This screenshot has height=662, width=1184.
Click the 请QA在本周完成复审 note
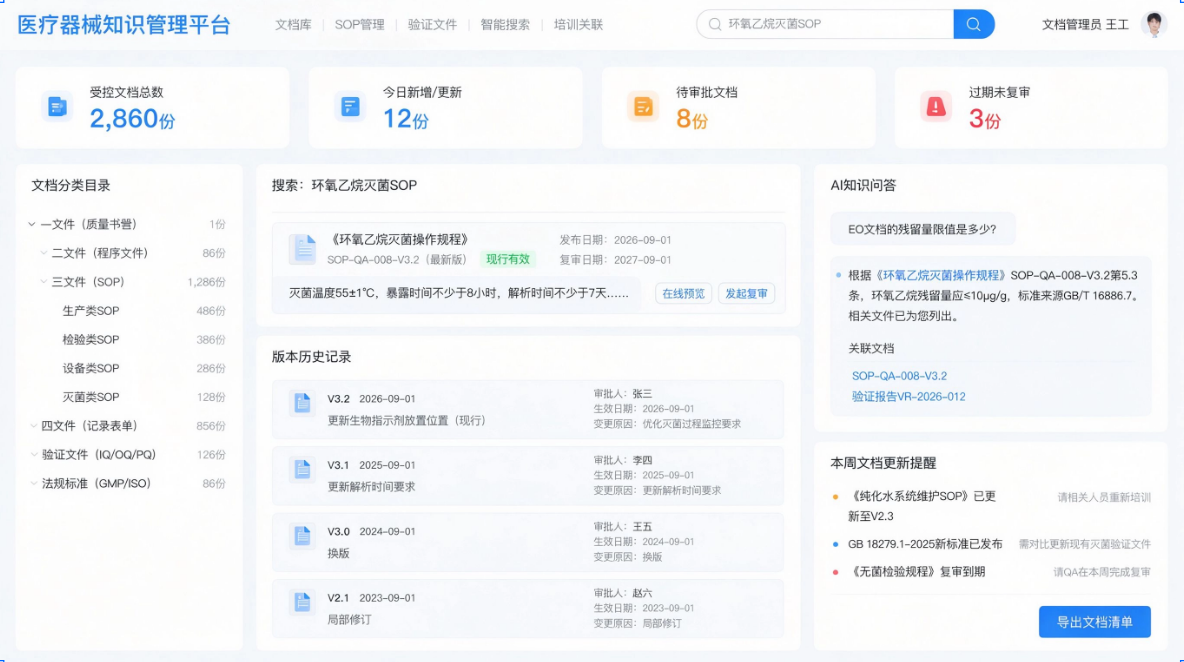coord(1102,572)
